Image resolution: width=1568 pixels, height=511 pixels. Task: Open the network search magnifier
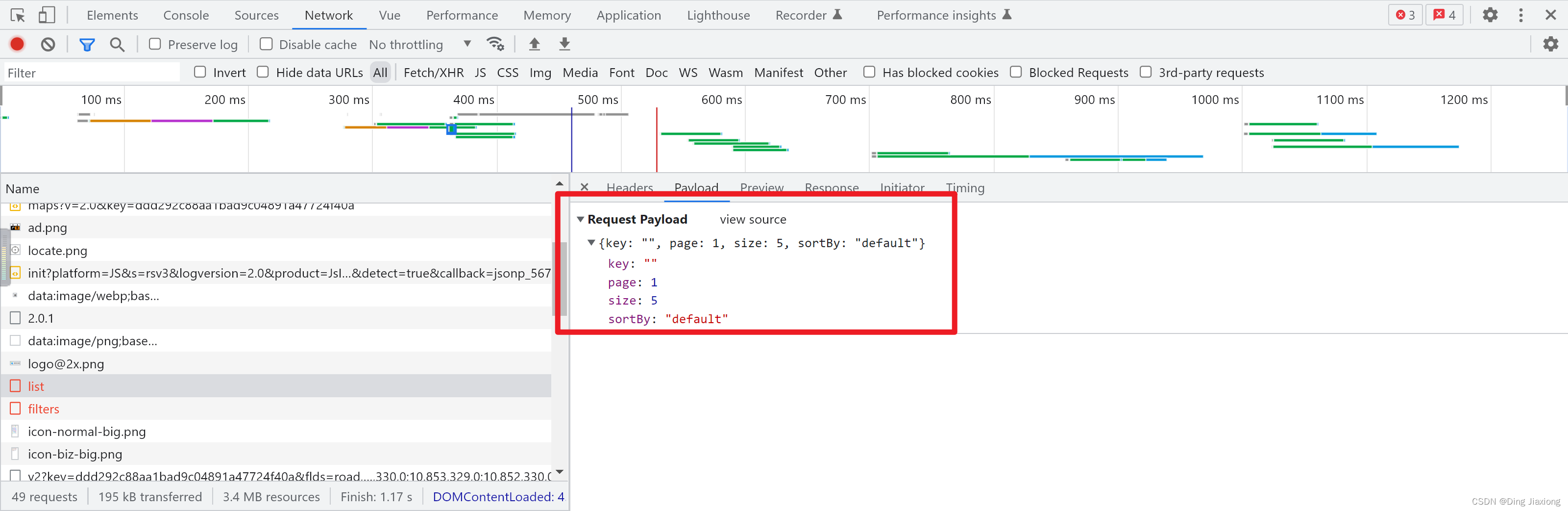pos(117,45)
